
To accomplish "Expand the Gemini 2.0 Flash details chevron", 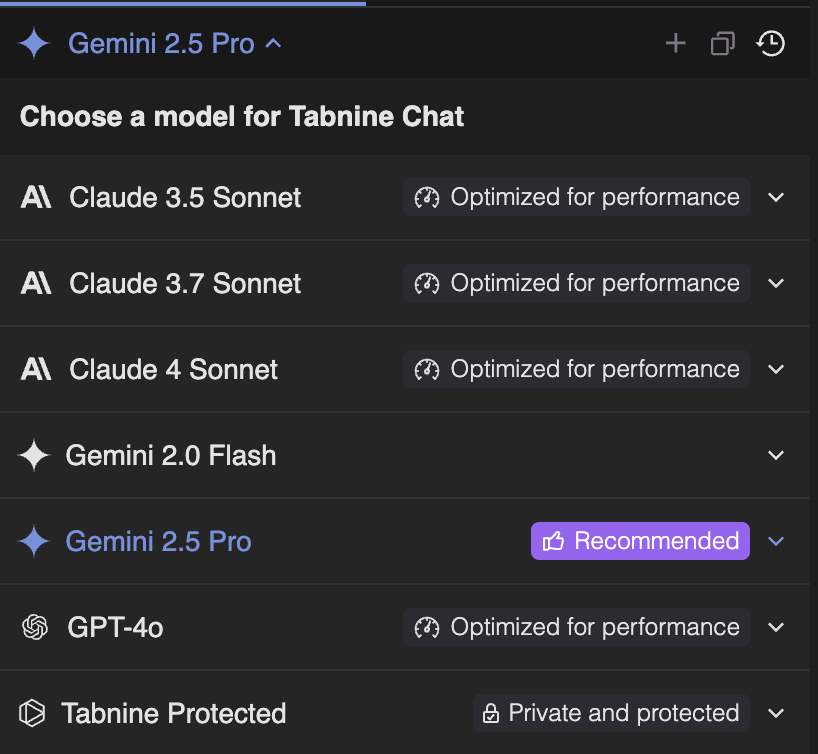I will tap(776, 455).
